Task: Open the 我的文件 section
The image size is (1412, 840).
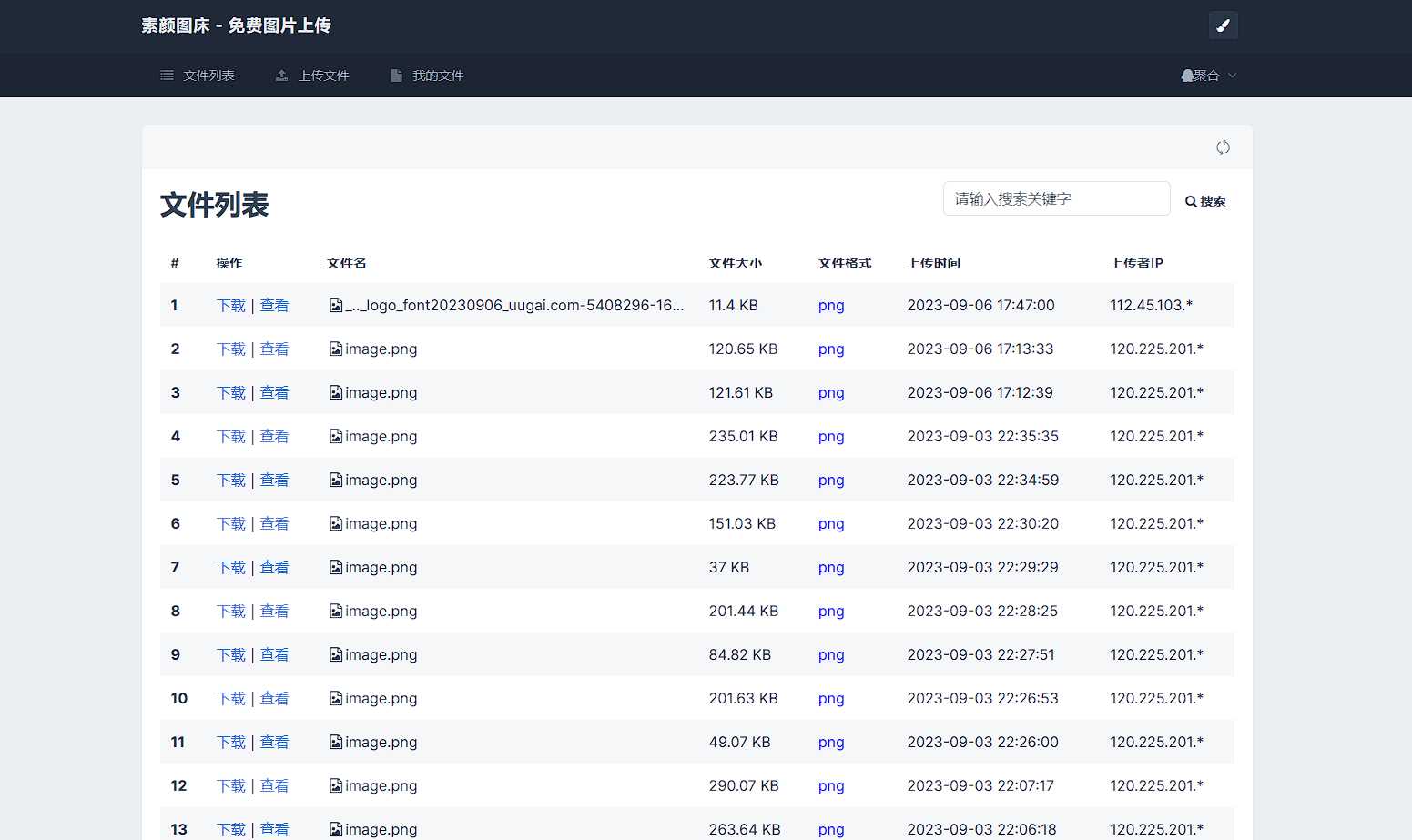Action: pyautogui.click(x=439, y=75)
